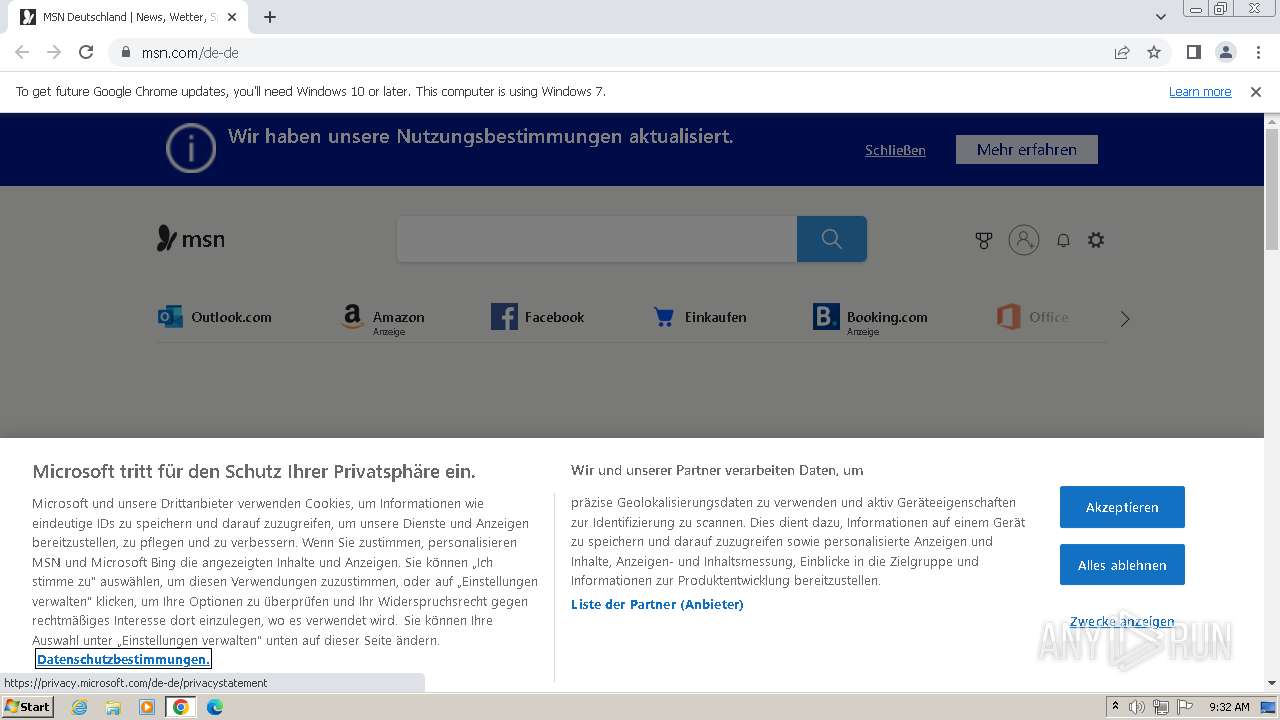1280x720 pixels.
Task: Open the Amazon shortcut
Action: pyautogui.click(x=383, y=318)
